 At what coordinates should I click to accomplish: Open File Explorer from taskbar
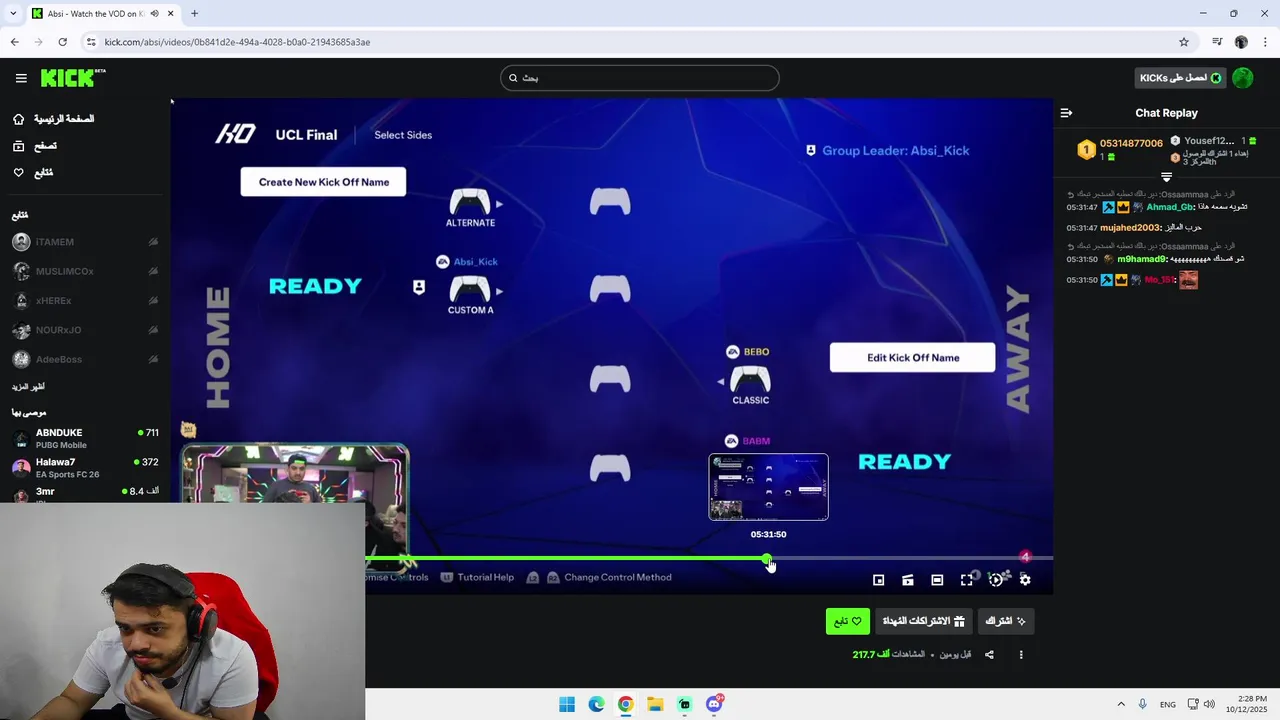(655, 704)
